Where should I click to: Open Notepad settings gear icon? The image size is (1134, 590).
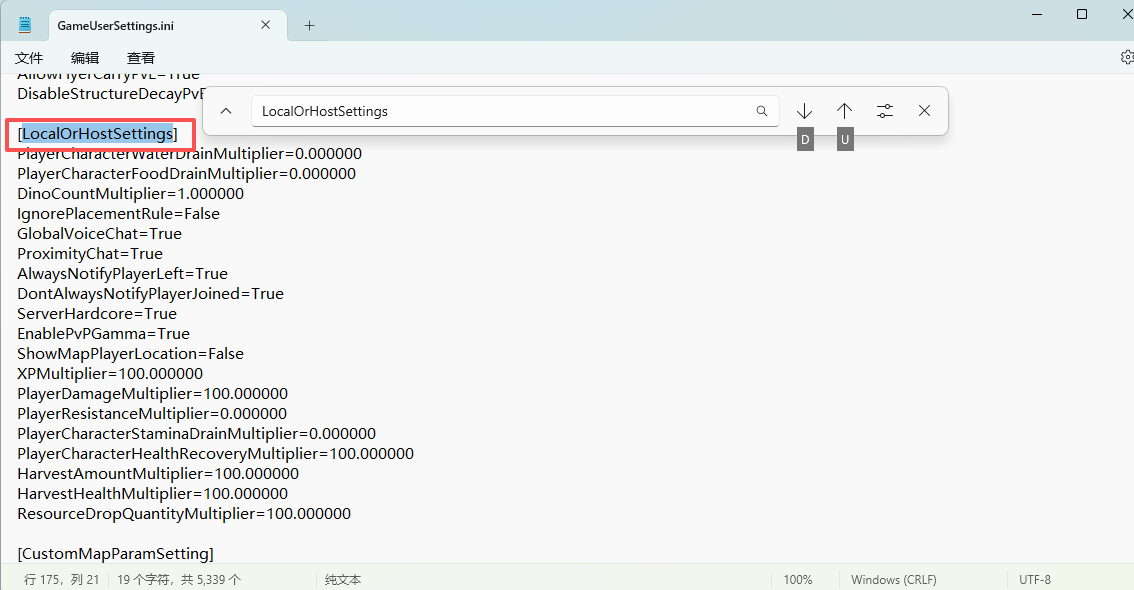[1126, 58]
